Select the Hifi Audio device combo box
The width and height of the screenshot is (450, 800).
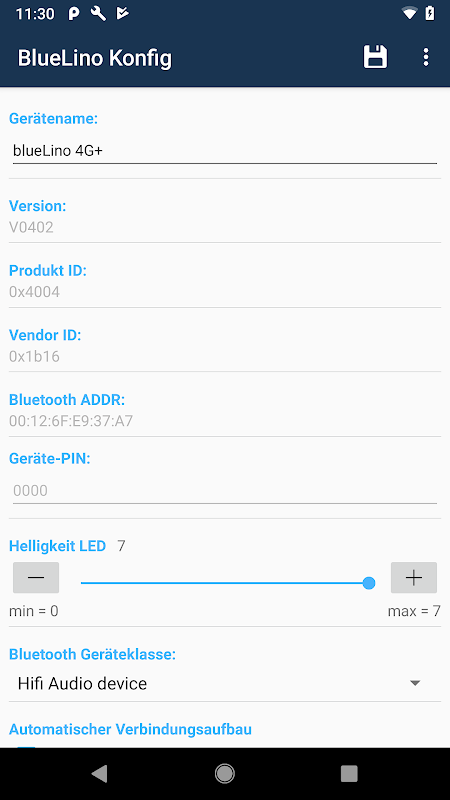click(224, 683)
